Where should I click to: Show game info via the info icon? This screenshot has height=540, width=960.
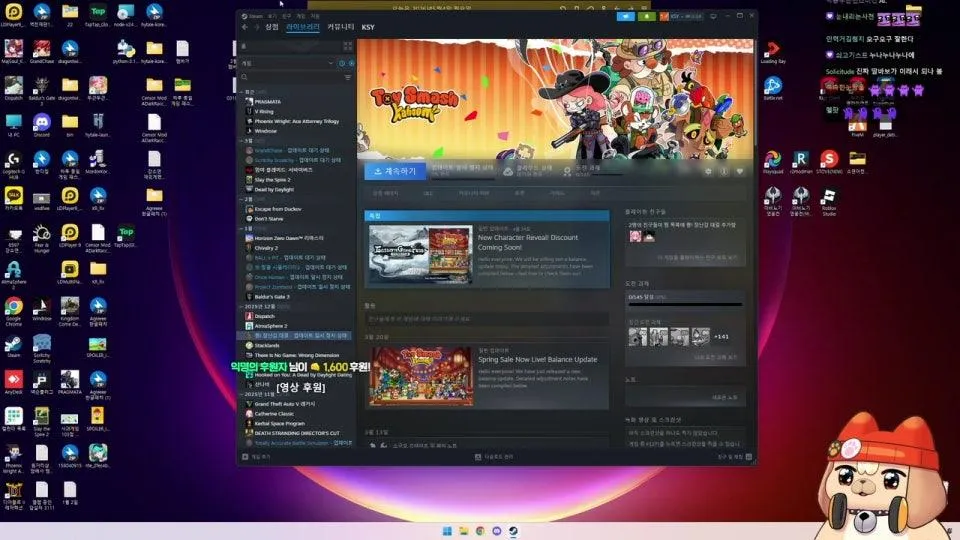coord(724,171)
